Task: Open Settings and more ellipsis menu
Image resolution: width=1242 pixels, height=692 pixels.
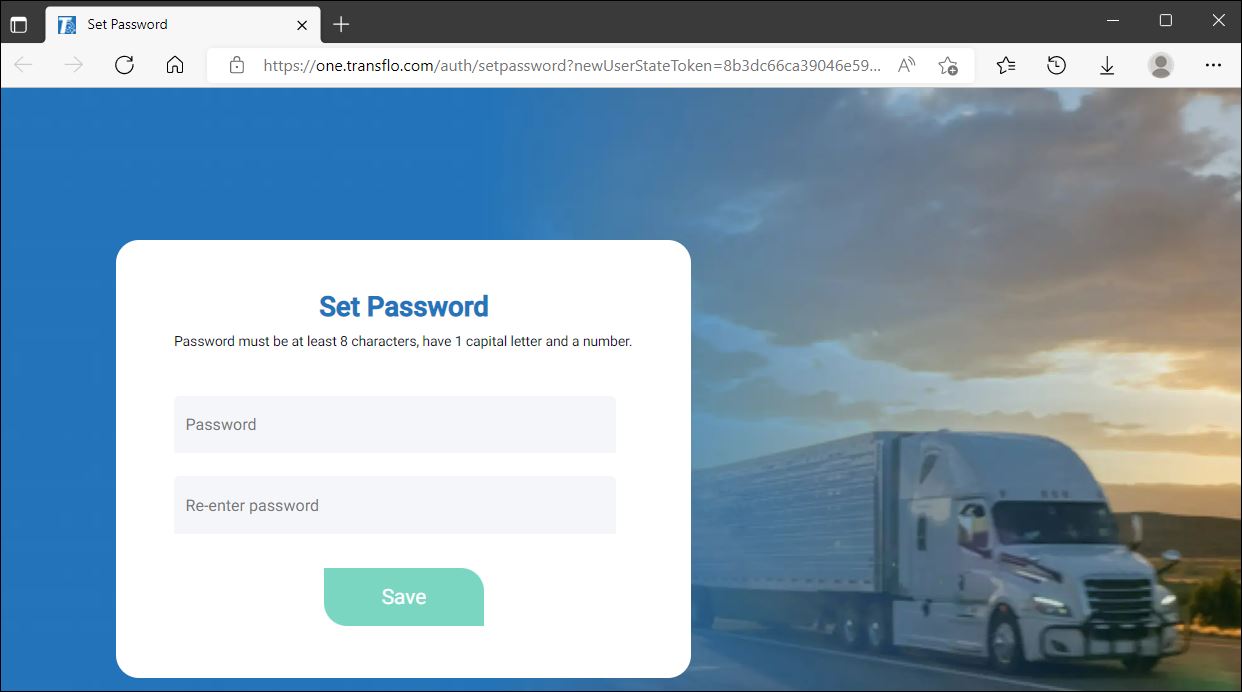Action: click(x=1213, y=65)
